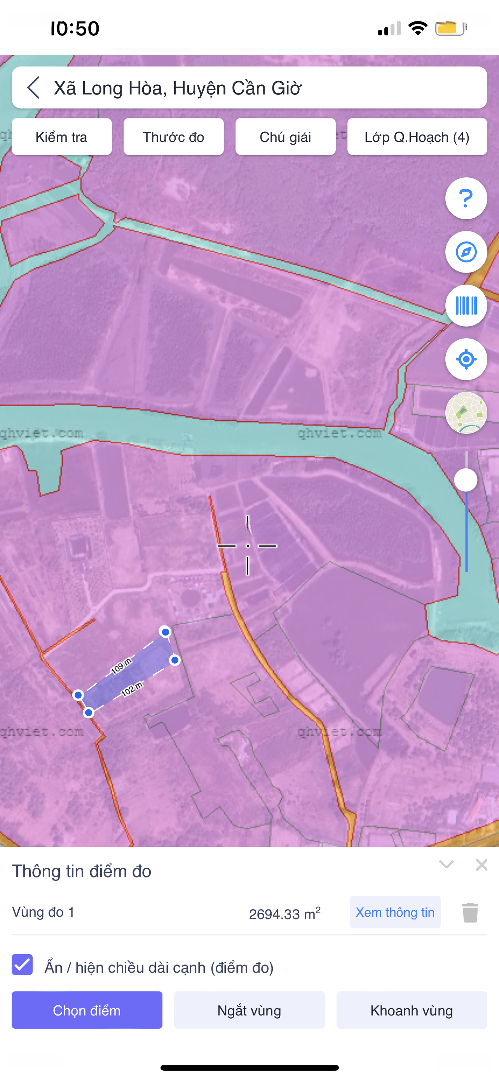Tap the compass orientation icon

click(467, 253)
